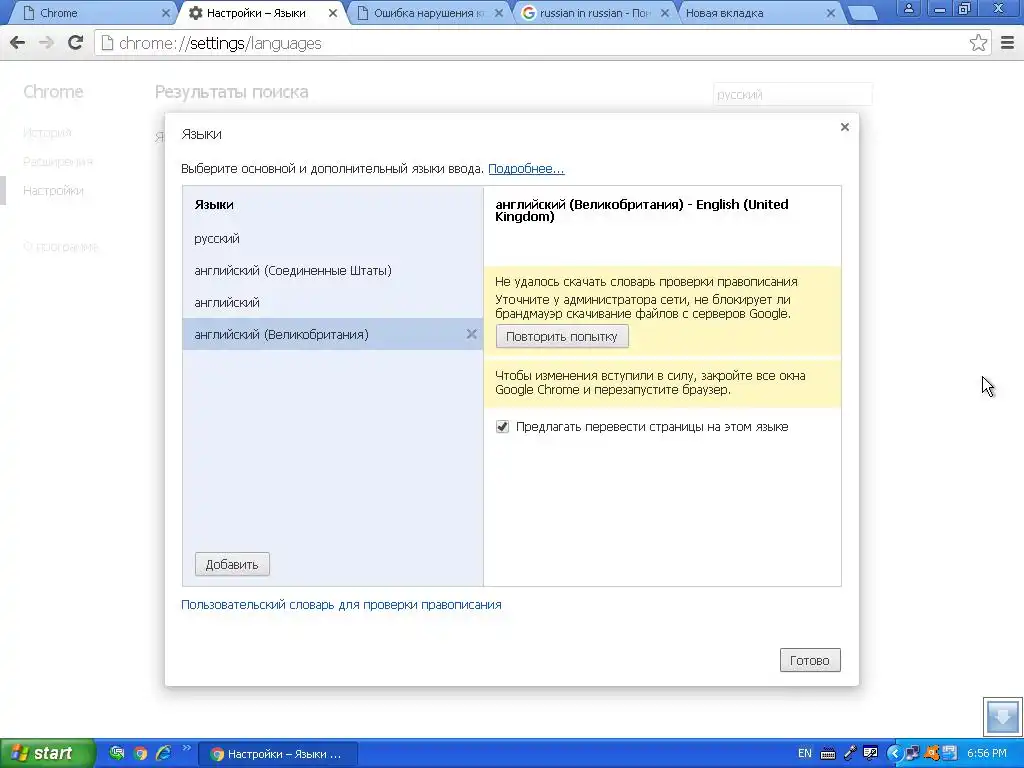Click the Chrome user profile icon
The height and width of the screenshot is (768, 1024).
(x=908, y=8)
